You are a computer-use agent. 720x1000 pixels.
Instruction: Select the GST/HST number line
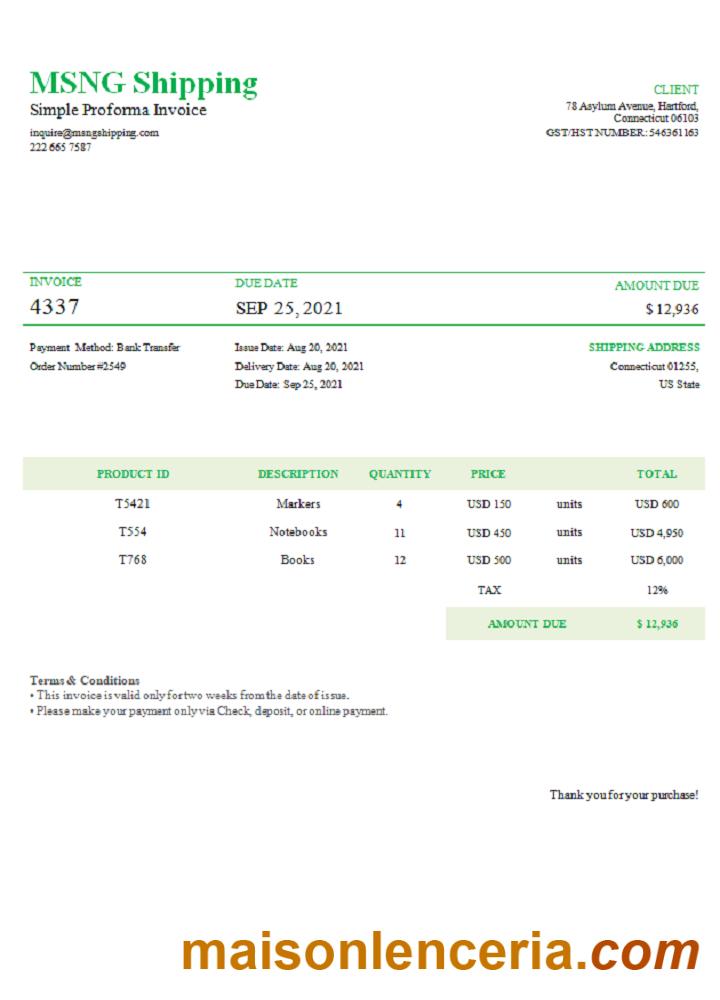click(622, 132)
